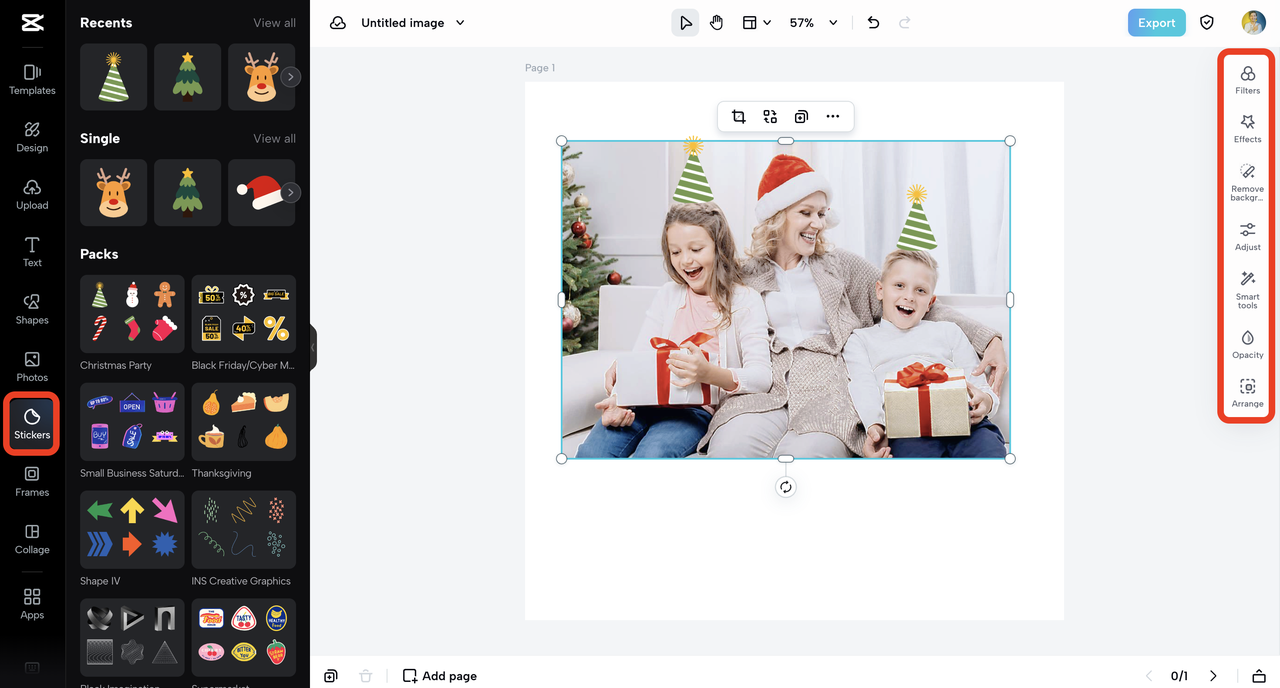Open the Apps panel
Image resolution: width=1280 pixels, height=688 pixels.
coord(32,604)
